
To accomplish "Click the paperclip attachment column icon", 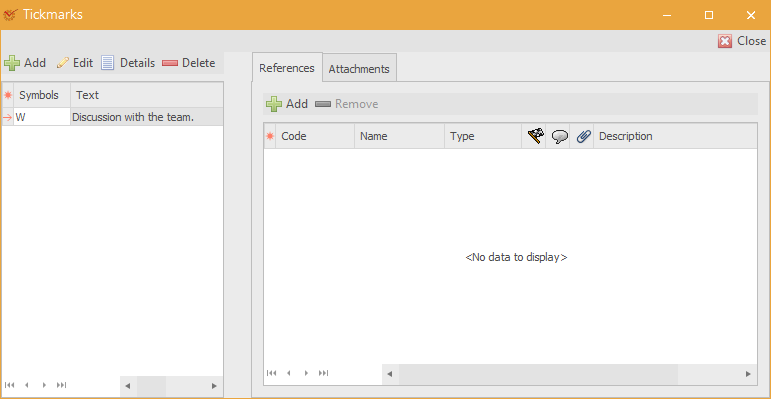I will [x=583, y=136].
